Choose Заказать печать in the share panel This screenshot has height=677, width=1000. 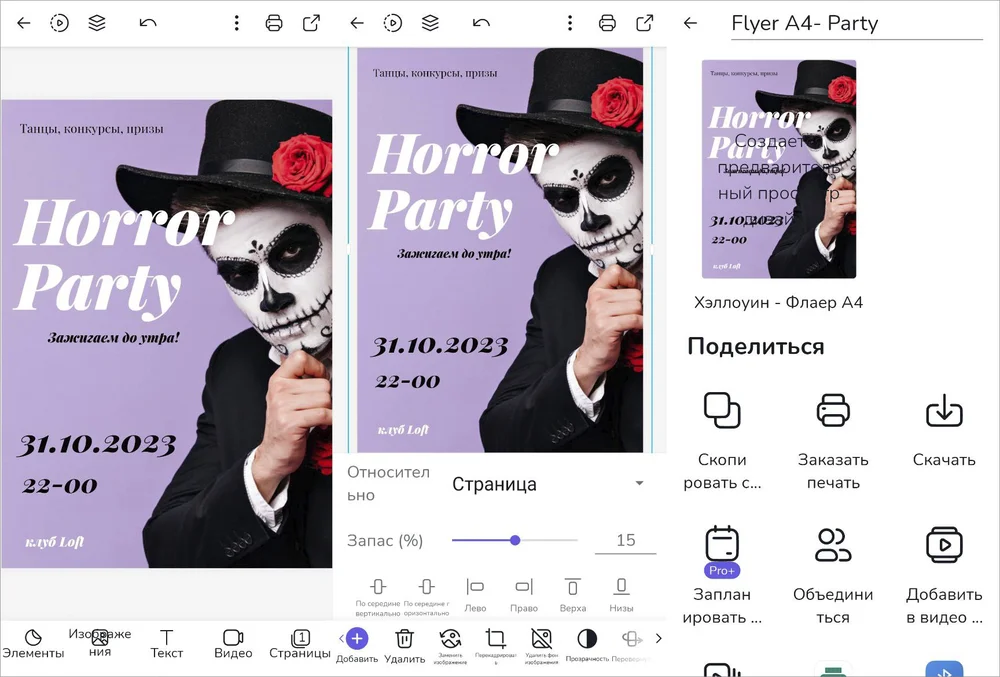833,428
